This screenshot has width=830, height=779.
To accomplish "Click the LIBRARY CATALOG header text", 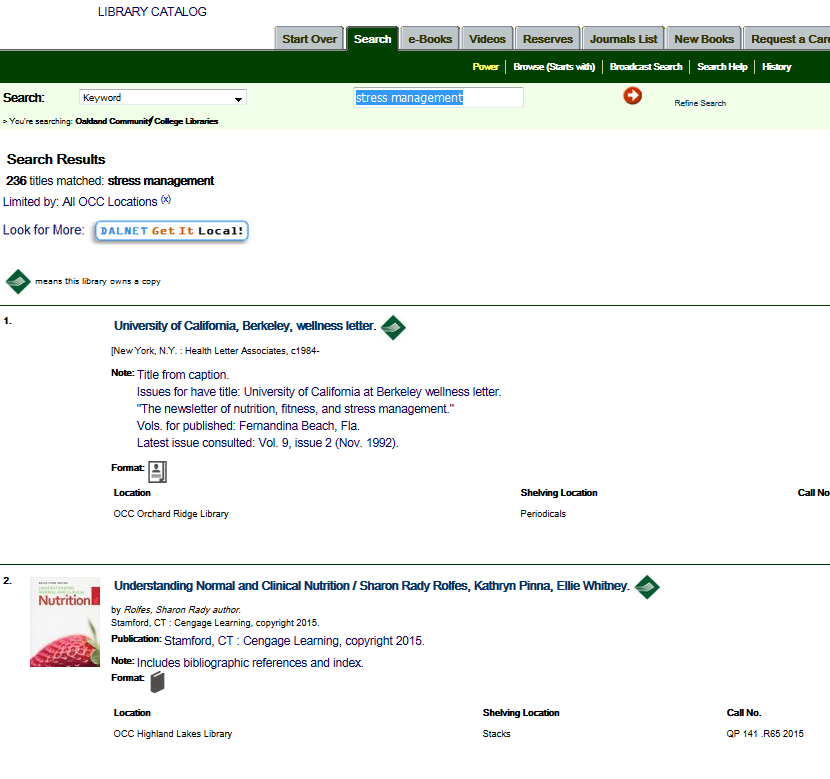I will click(150, 12).
